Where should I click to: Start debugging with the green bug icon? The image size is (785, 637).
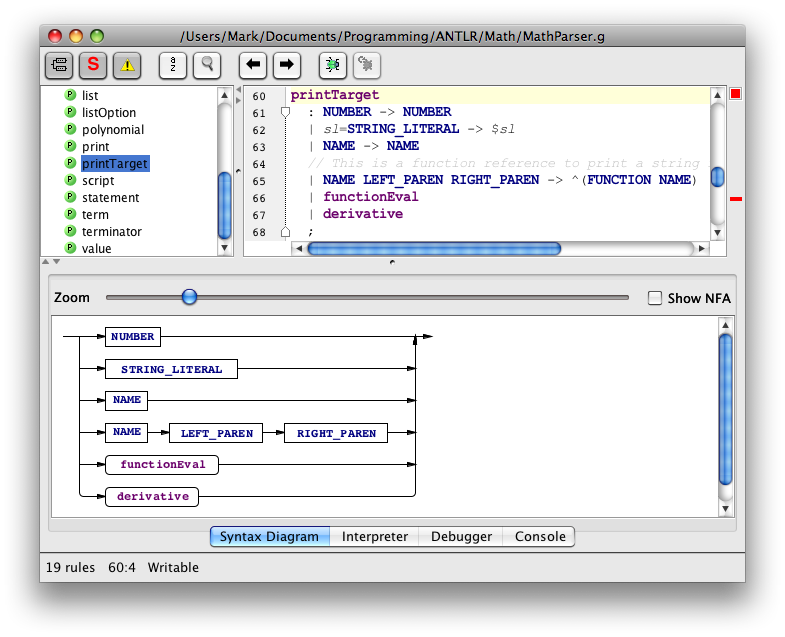pyautogui.click(x=333, y=65)
